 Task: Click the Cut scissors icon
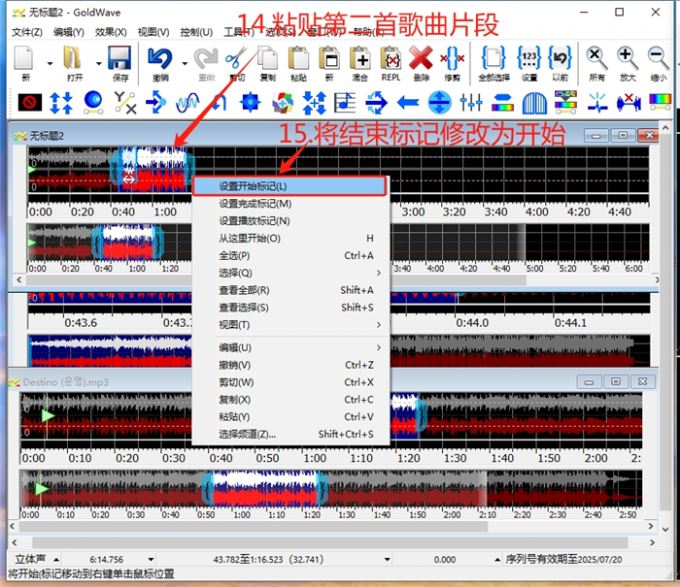tap(236, 59)
